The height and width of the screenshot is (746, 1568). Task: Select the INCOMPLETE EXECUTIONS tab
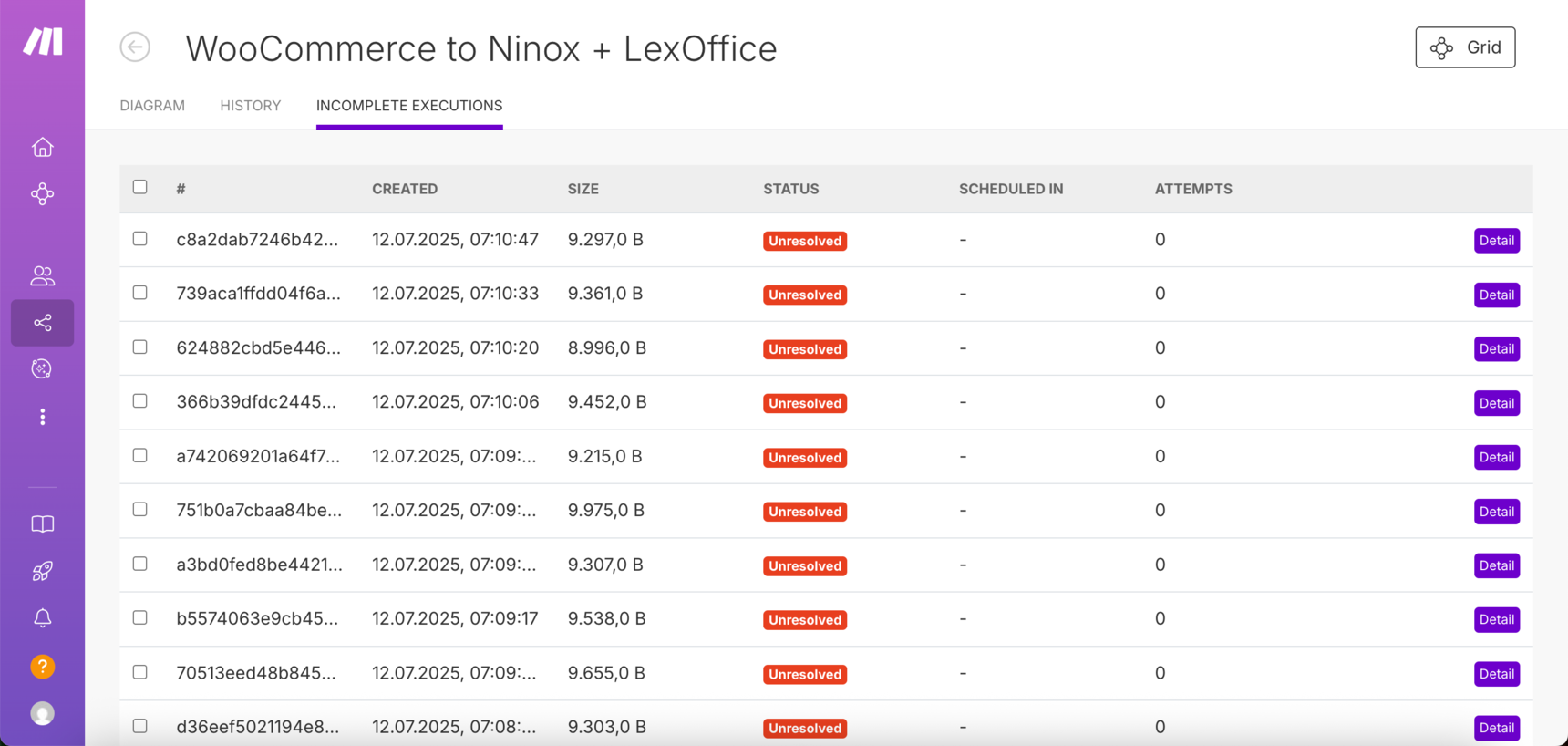409,106
